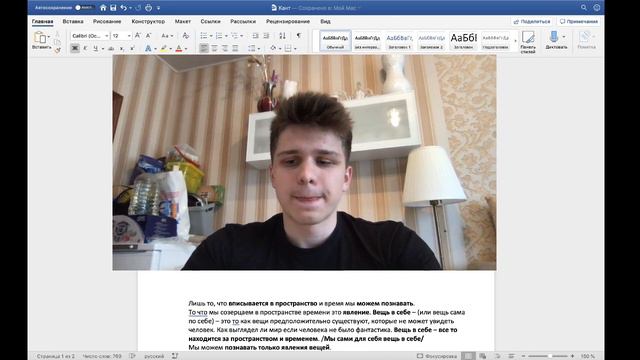Open the shading paint bucket

pyautogui.click(x=273, y=48)
